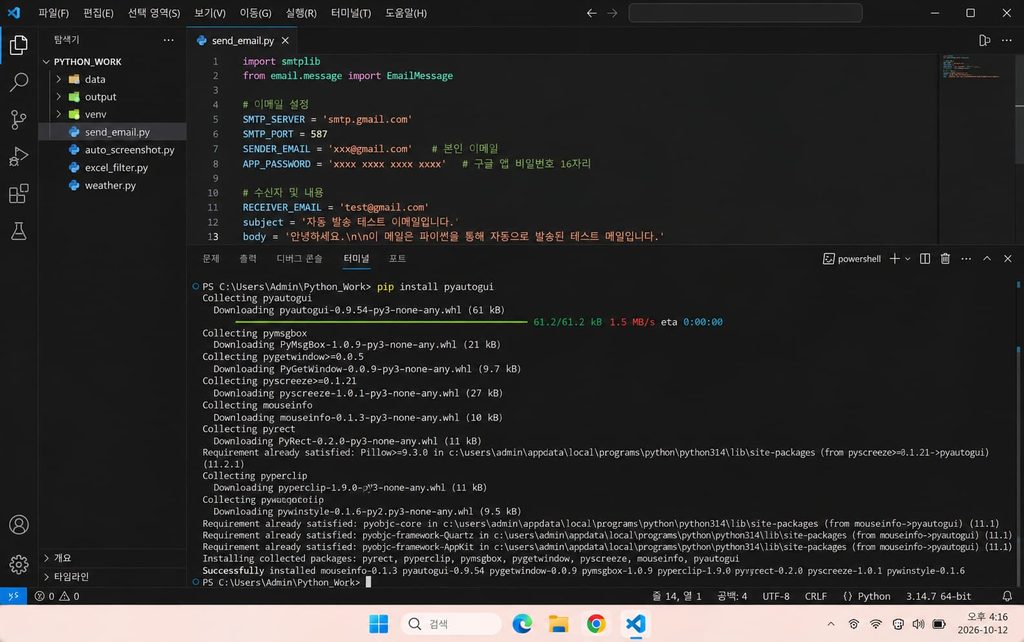The image size is (1024, 642).
Task: Select Python language mode in status bar
Action: point(867,596)
